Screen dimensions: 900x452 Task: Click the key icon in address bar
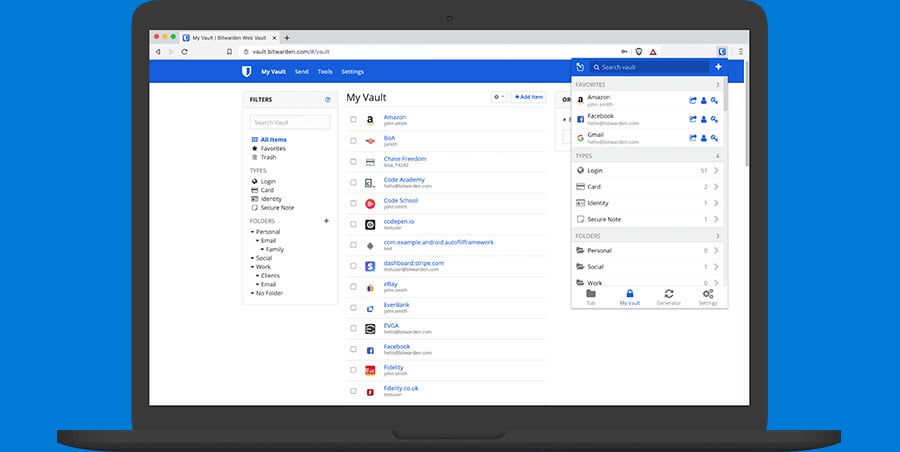tap(624, 52)
